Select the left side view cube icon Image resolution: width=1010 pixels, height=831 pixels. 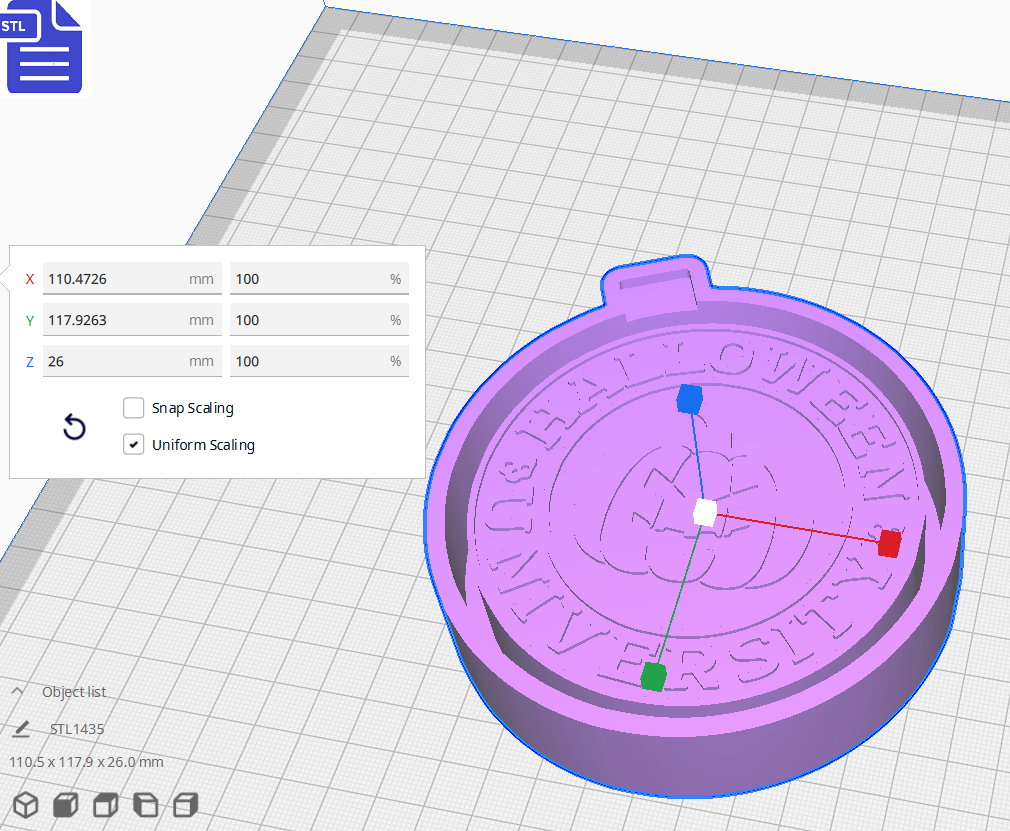[146, 805]
